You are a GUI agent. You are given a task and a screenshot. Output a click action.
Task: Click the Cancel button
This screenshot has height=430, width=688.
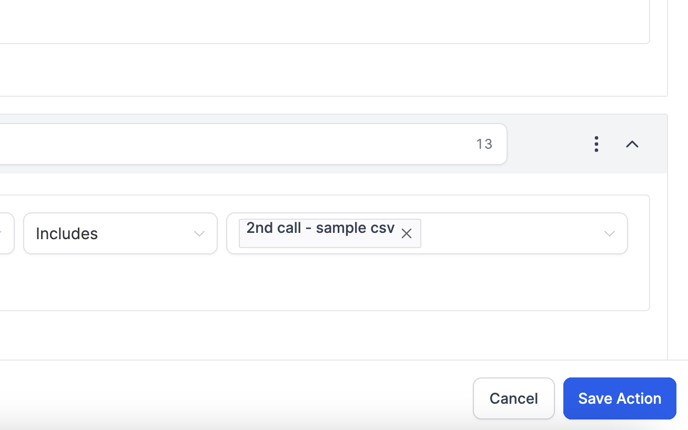[x=513, y=398]
